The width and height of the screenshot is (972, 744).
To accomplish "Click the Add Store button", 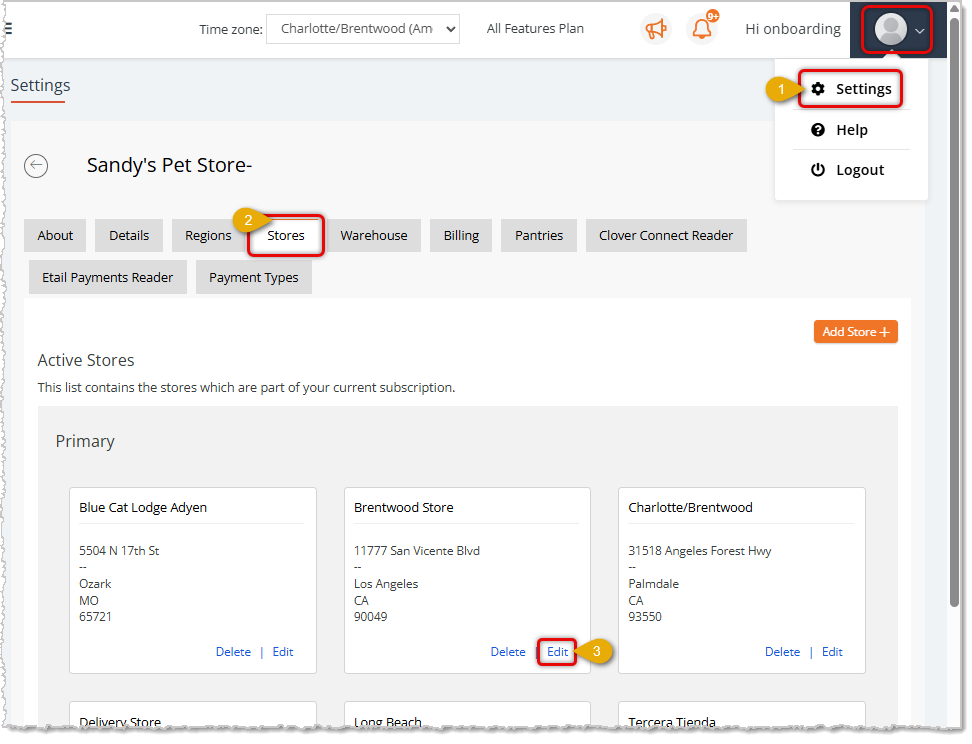I will (855, 332).
